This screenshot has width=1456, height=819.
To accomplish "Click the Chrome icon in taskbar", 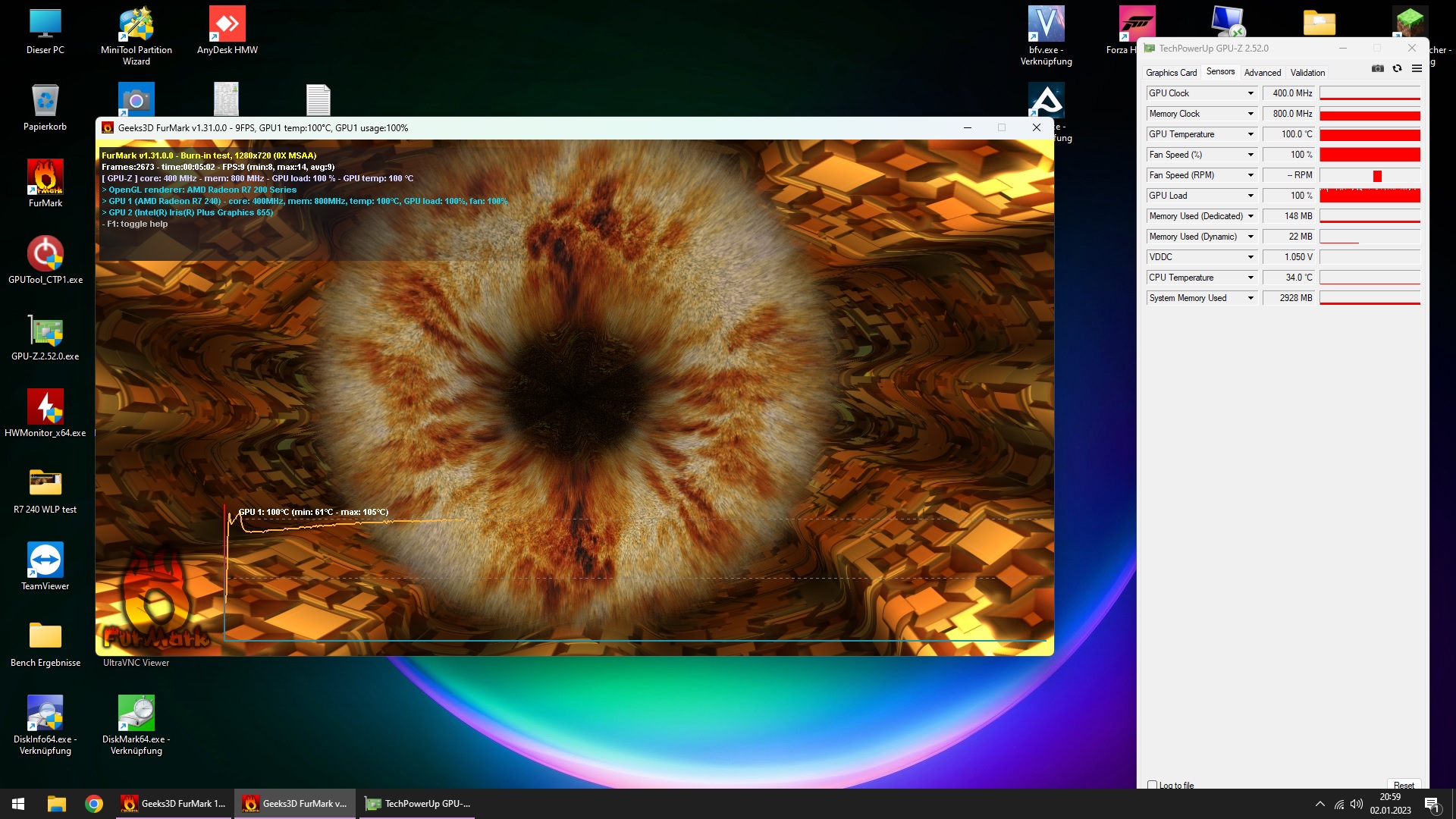I will click(94, 804).
